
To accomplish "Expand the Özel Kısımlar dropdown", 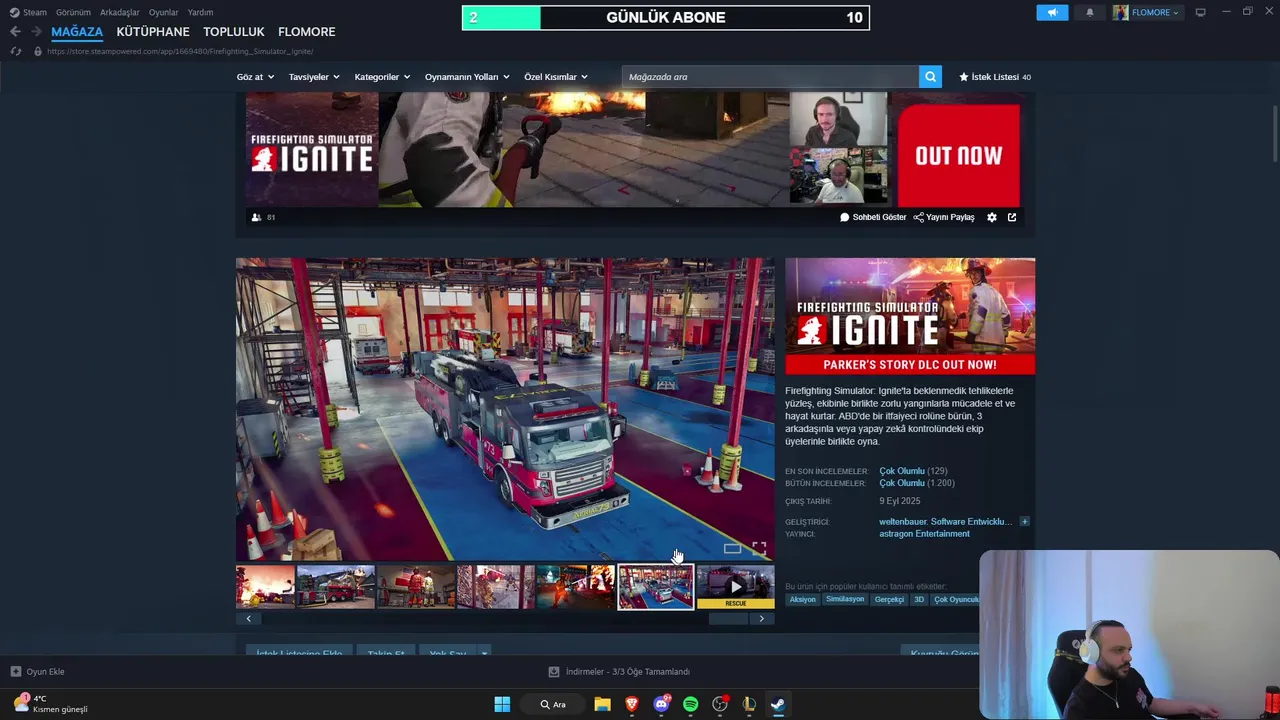I will pos(556,77).
